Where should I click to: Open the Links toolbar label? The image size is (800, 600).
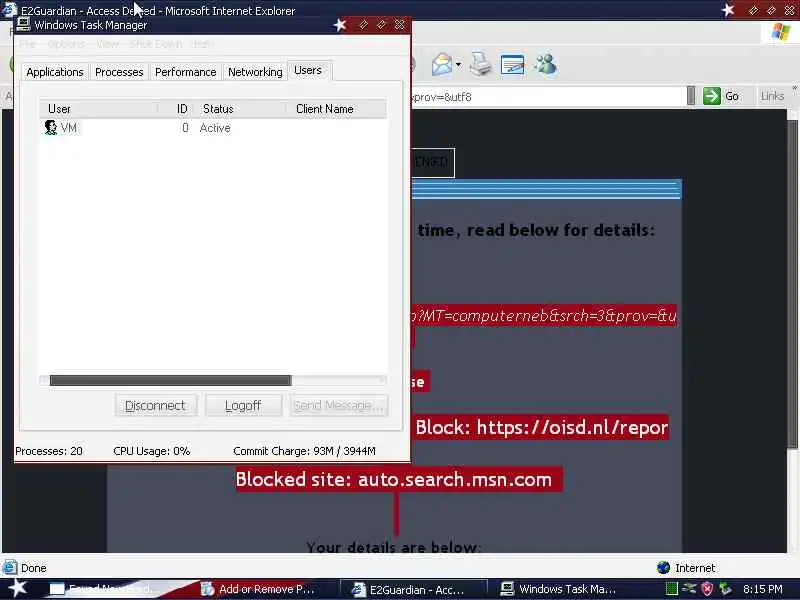point(772,96)
